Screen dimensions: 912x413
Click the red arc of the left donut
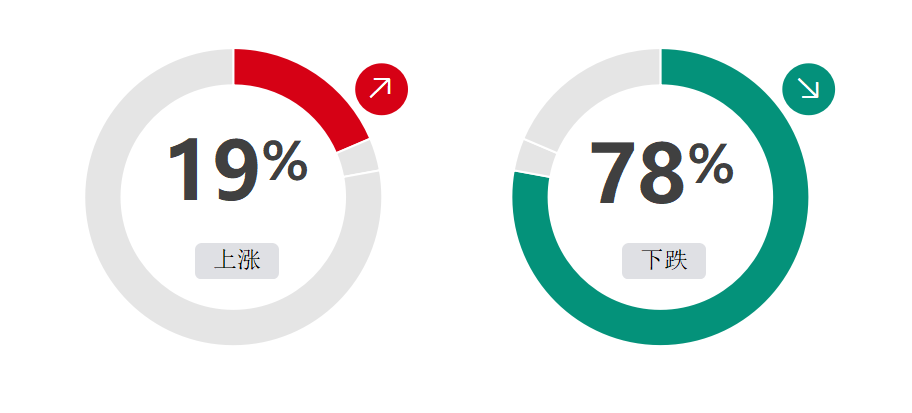(x=308, y=90)
